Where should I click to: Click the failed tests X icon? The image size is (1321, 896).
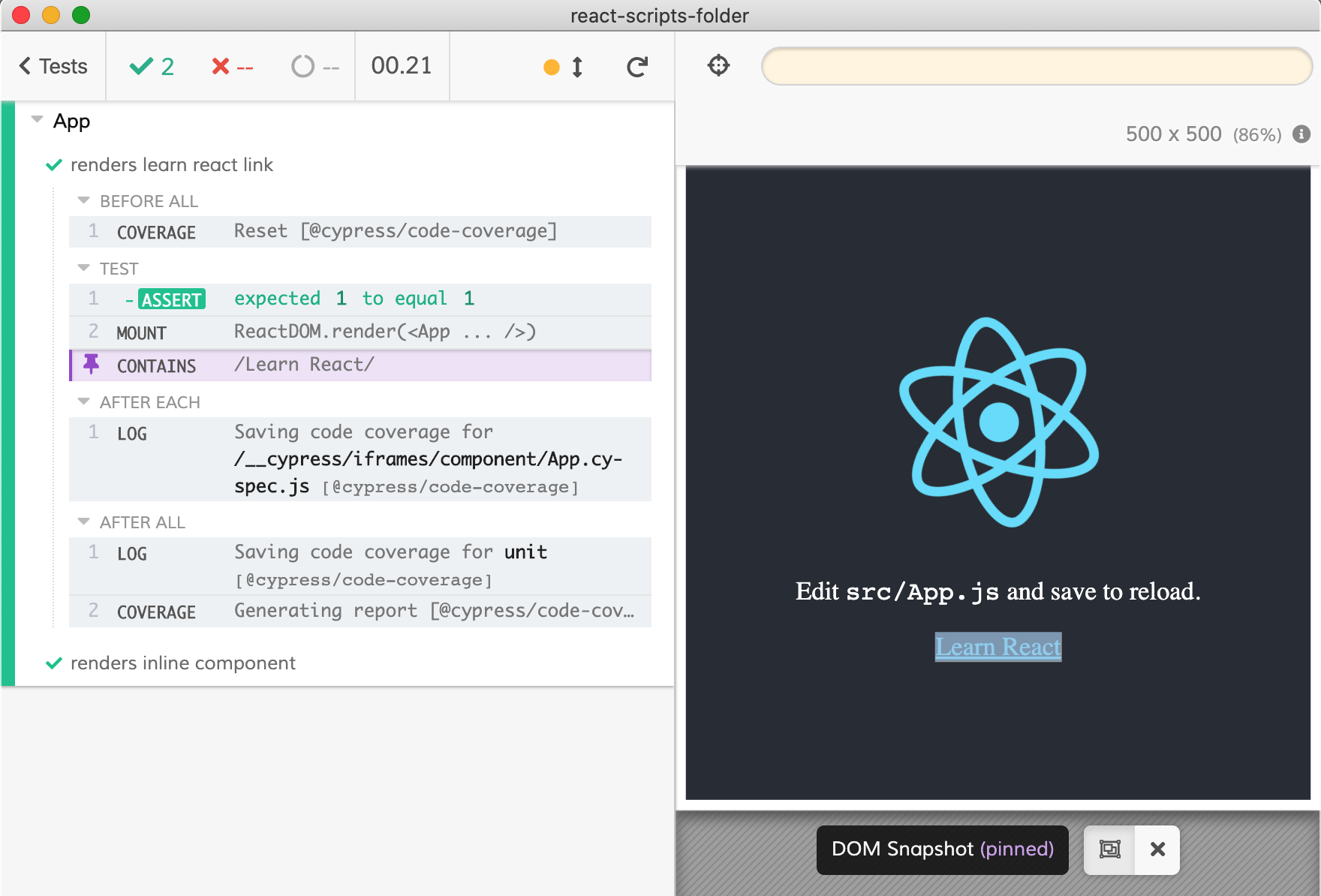pyautogui.click(x=218, y=66)
